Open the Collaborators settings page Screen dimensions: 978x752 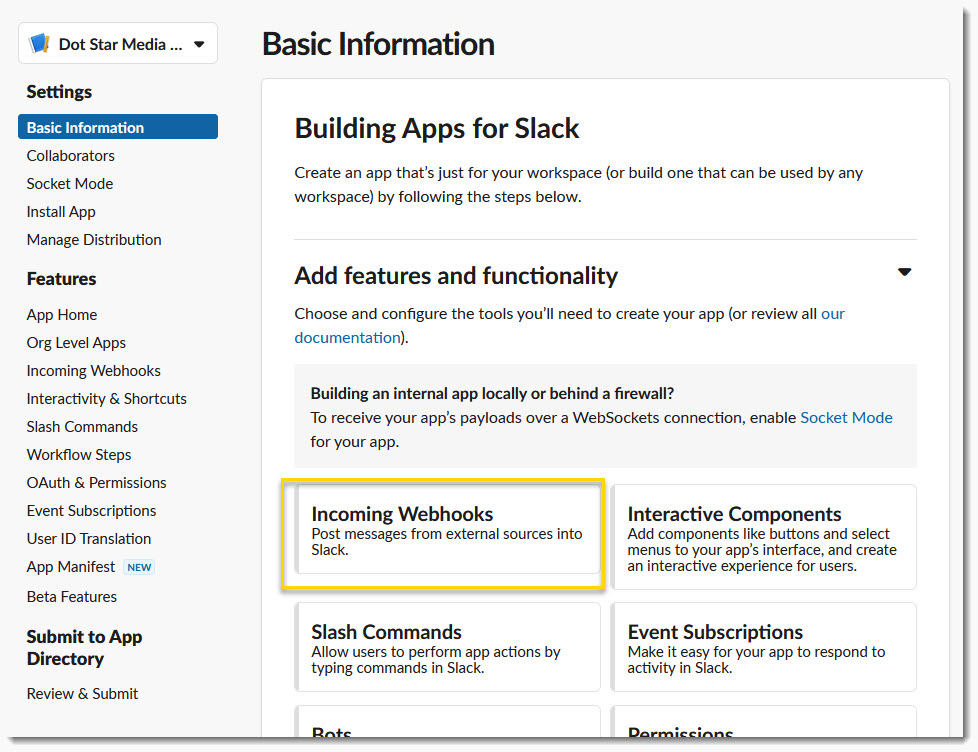point(70,156)
